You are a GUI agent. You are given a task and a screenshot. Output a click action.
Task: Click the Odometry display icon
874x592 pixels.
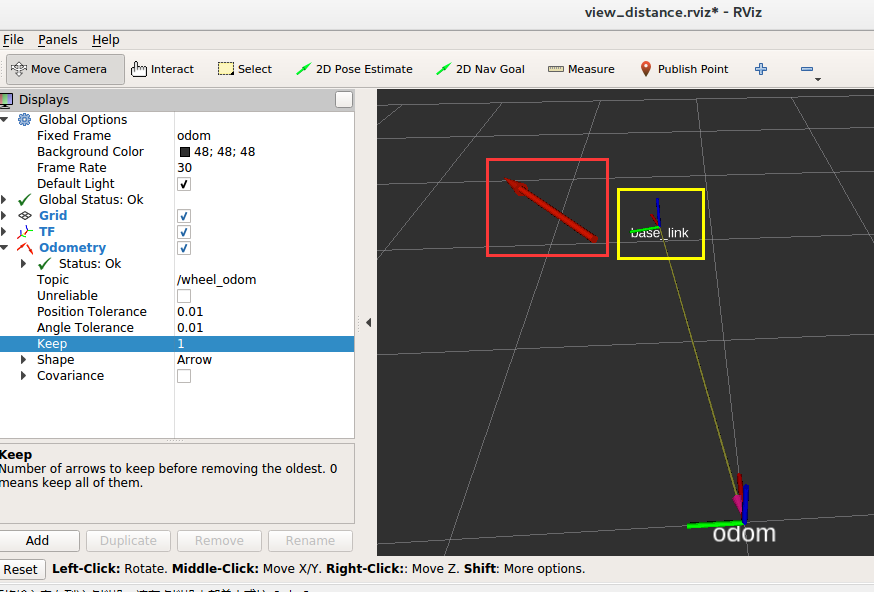pyautogui.click(x=25, y=248)
